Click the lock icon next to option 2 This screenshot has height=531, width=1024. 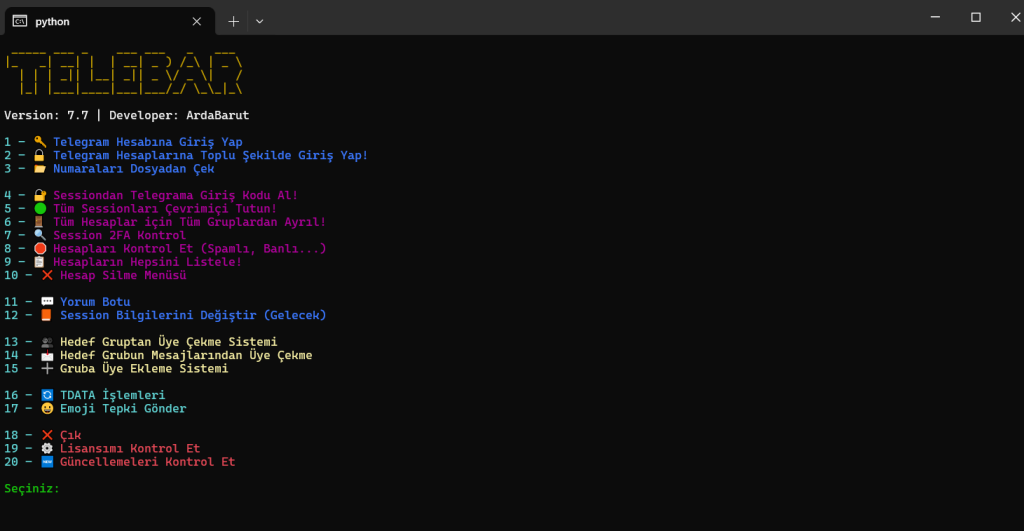tap(40, 156)
